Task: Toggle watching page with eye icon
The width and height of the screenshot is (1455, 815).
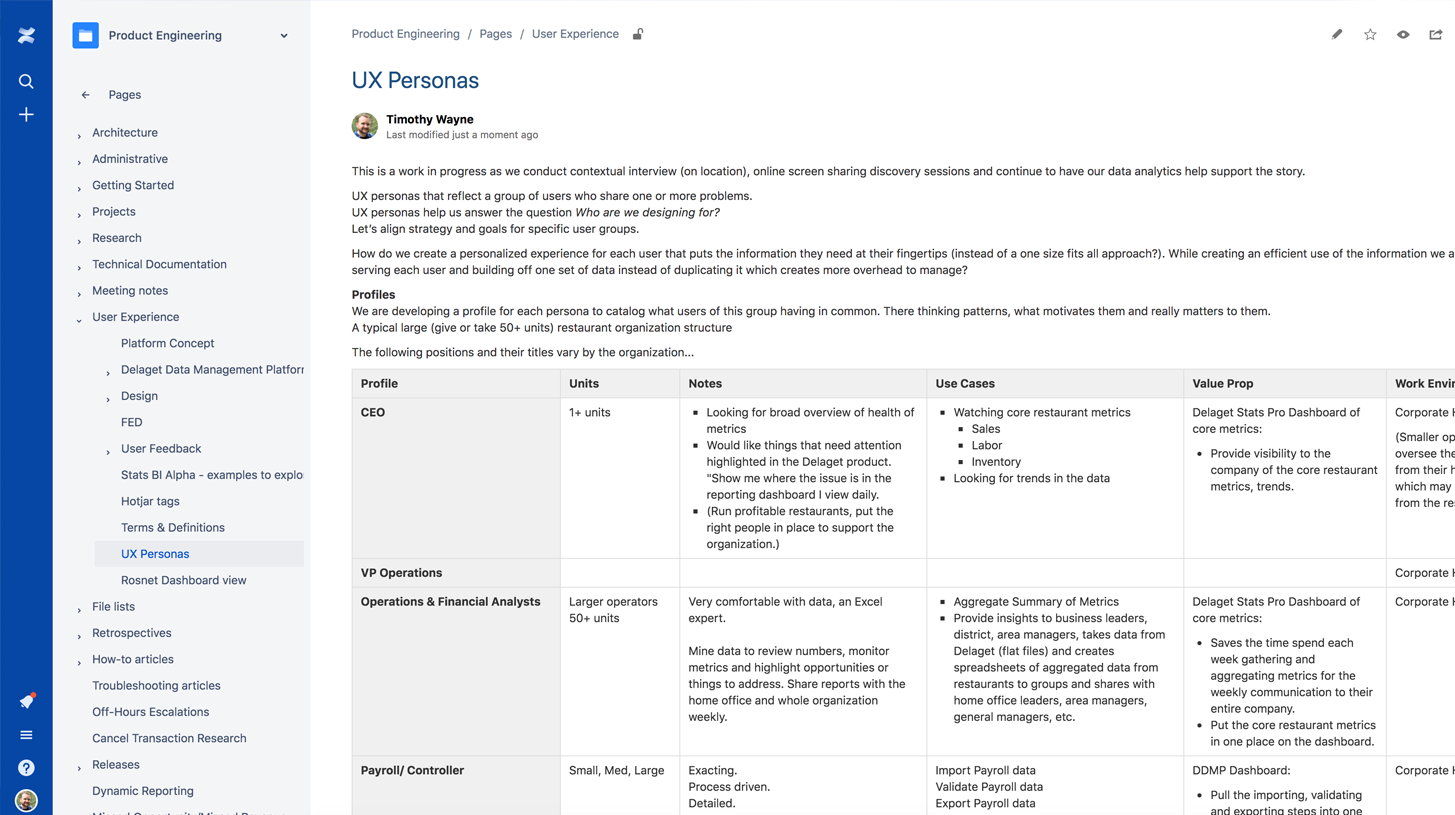Action: coord(1403,34)
